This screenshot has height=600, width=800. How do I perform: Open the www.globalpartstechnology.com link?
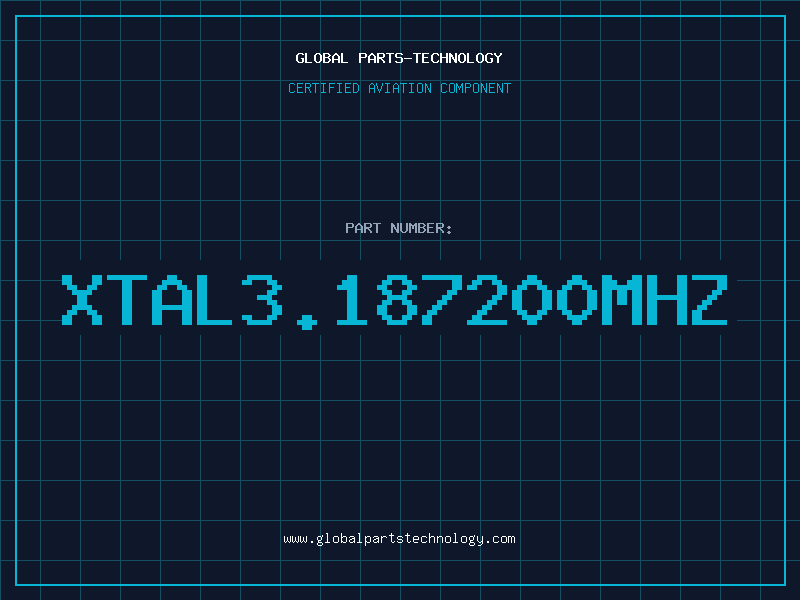tap(399, 539)
